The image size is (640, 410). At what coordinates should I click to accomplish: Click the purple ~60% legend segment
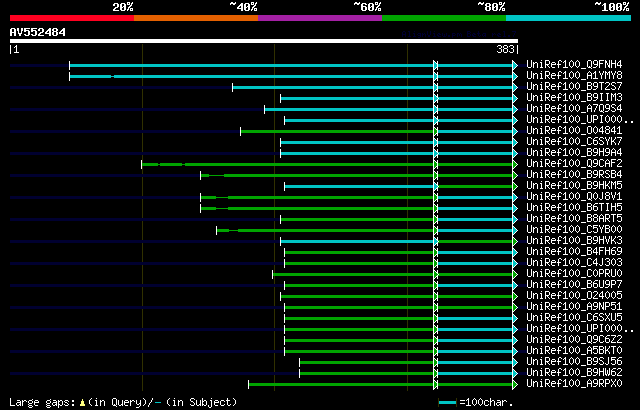click(320, 18)
